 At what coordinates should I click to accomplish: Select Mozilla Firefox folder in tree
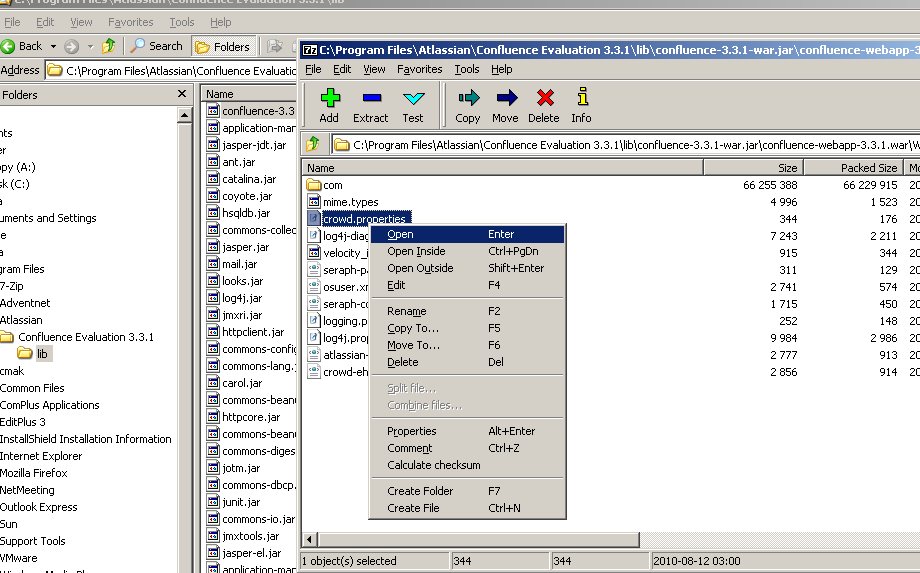33,473
